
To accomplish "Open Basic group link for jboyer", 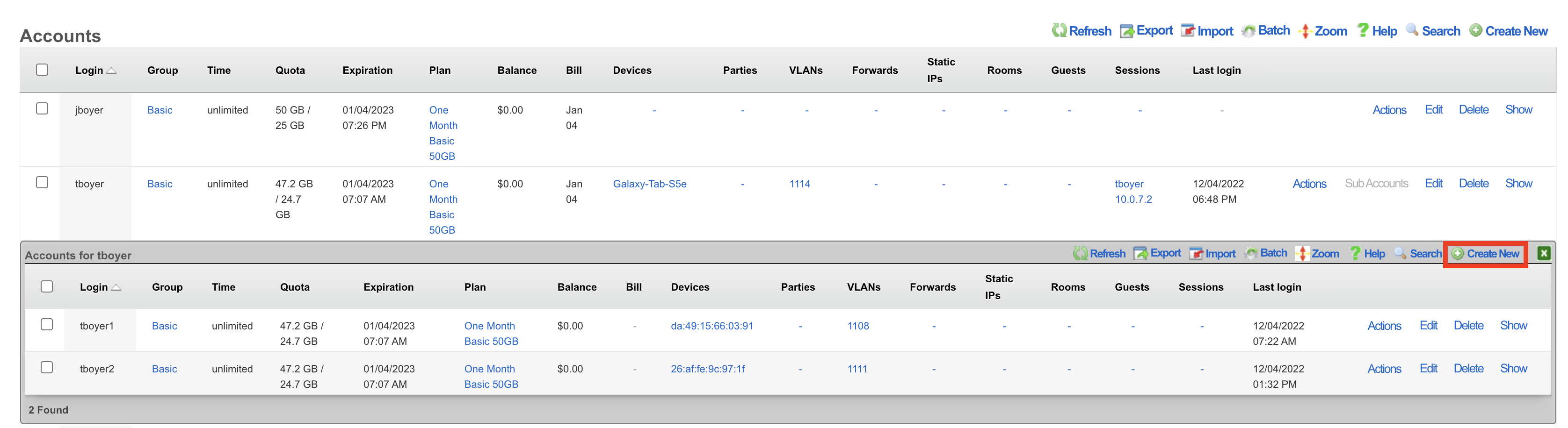I will pyautogui.click(x=160, y=110).
